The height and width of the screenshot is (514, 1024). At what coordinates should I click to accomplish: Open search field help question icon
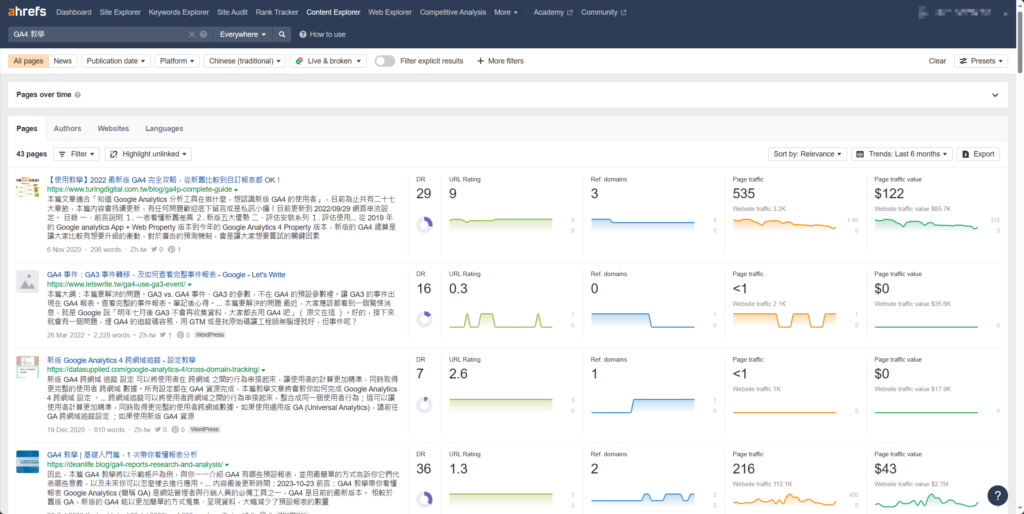[204, 35]
